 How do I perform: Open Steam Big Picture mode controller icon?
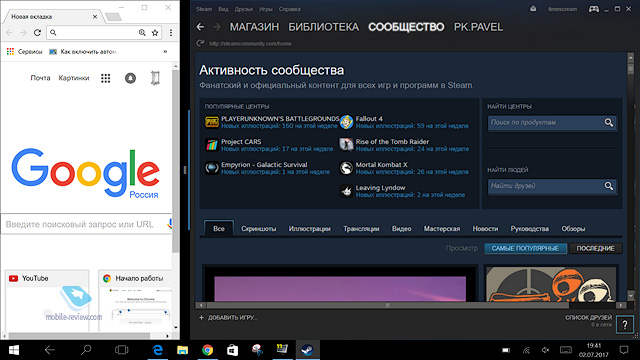[593, 9]
